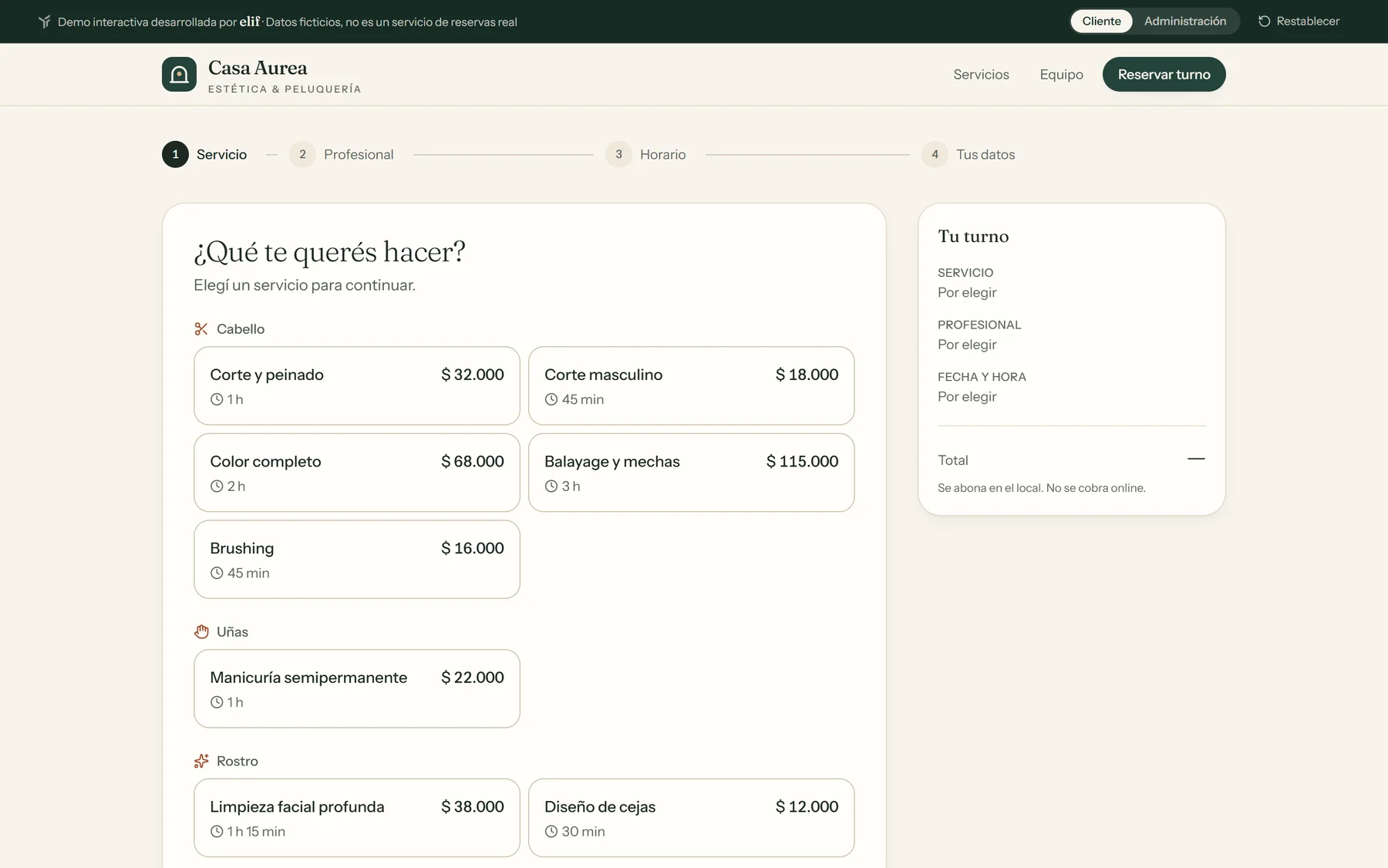Click the Reservar turno button
This screenshot has height=868, width=1388.
(1164, 74)
